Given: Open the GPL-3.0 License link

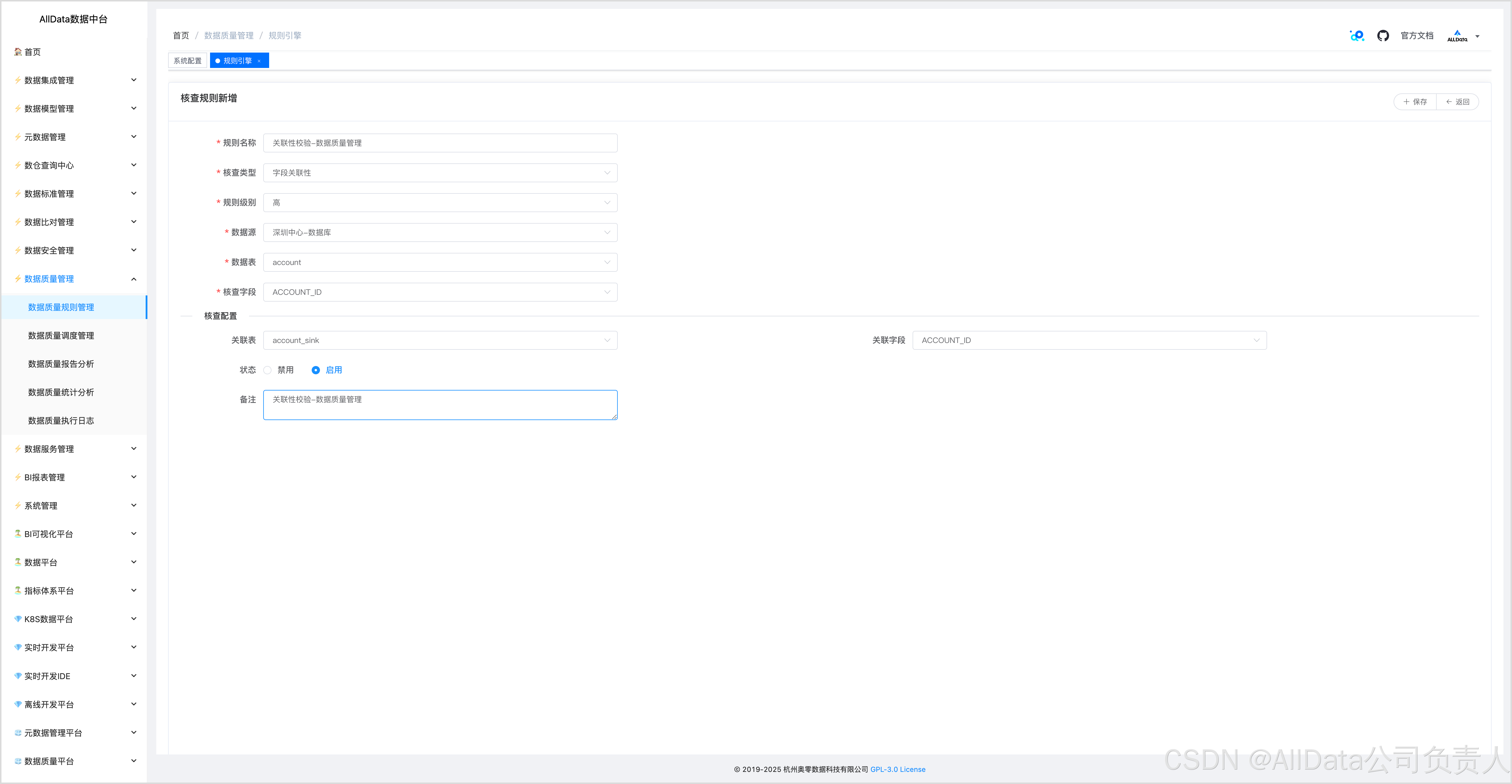Looking at the screenshot, I should point(898,769).
